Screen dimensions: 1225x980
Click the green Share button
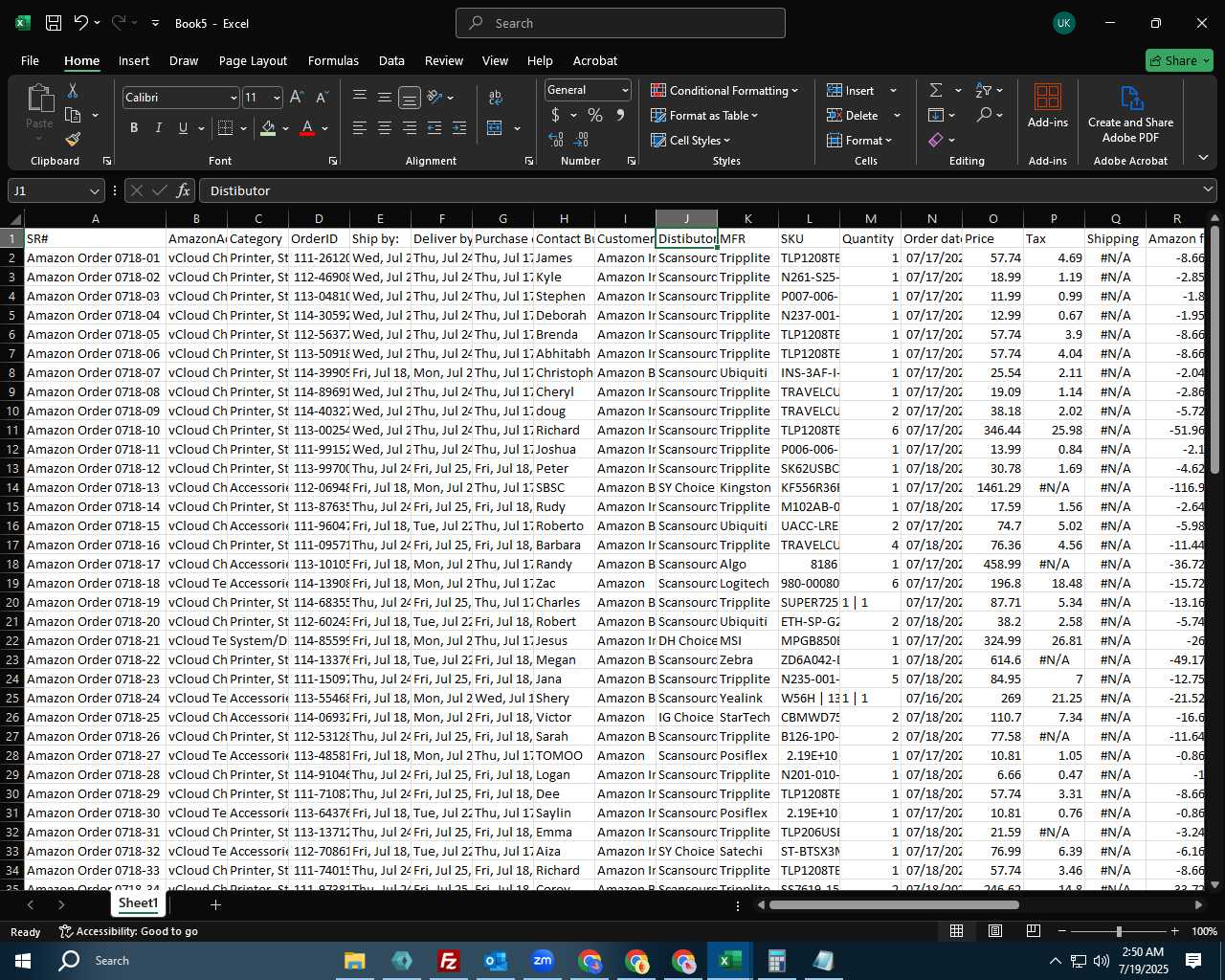(1179, 60)
